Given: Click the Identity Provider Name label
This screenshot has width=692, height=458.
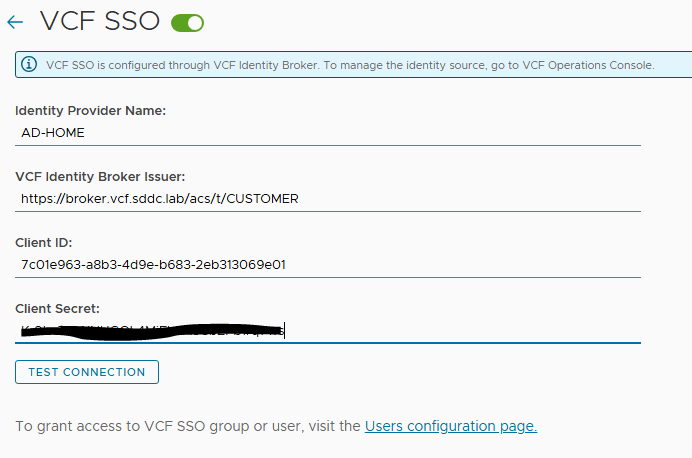Looking at the screenshot, I should pyautogui.click(x=90, y=110).
